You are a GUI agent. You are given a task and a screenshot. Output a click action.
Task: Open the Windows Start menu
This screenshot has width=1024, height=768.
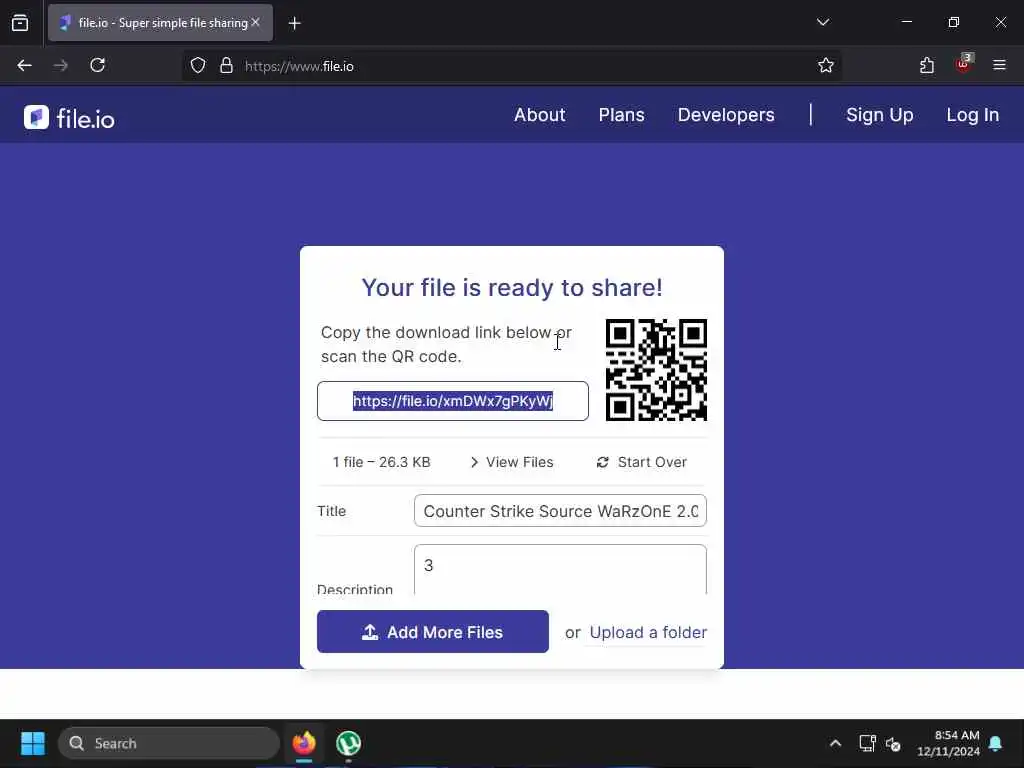coord(33,743)
